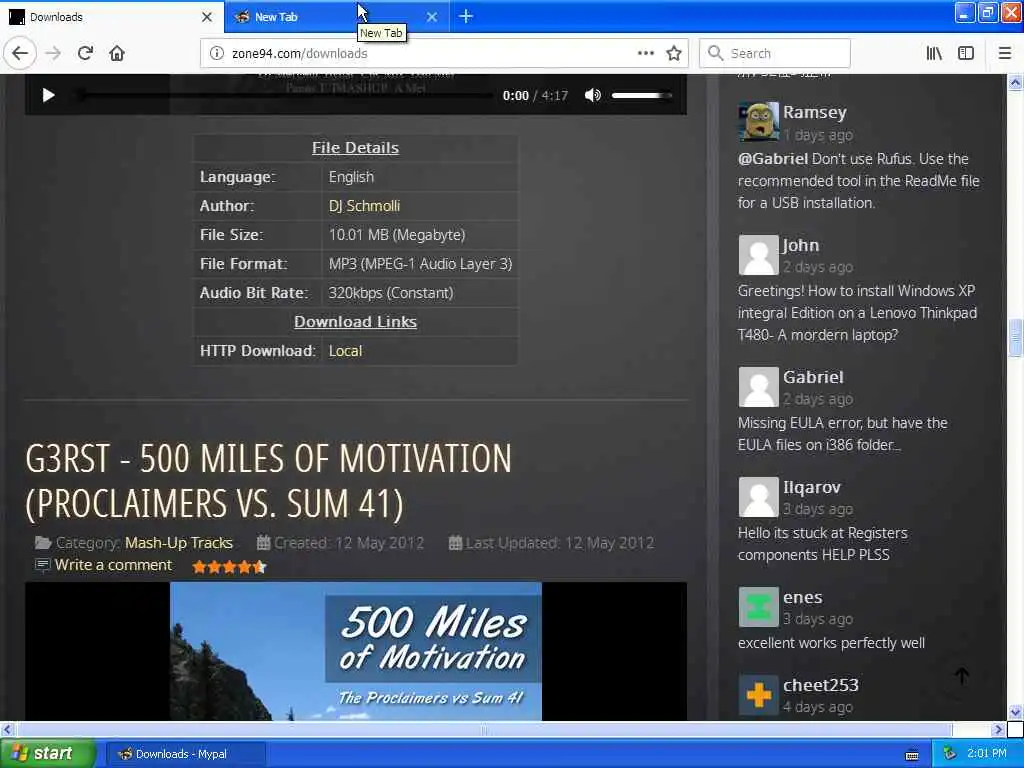Viewport: 1024px width, 768px height.
Task: Click enes' green avatar
Action: pos(758,607)
